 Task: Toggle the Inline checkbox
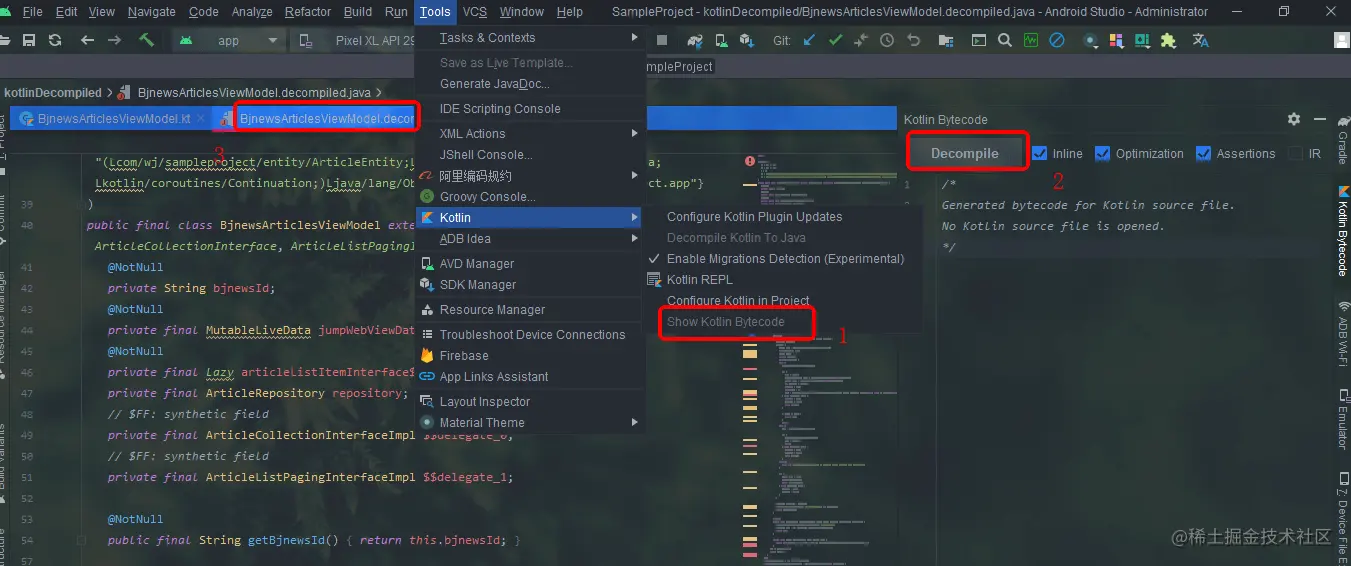click(1040, 154)
